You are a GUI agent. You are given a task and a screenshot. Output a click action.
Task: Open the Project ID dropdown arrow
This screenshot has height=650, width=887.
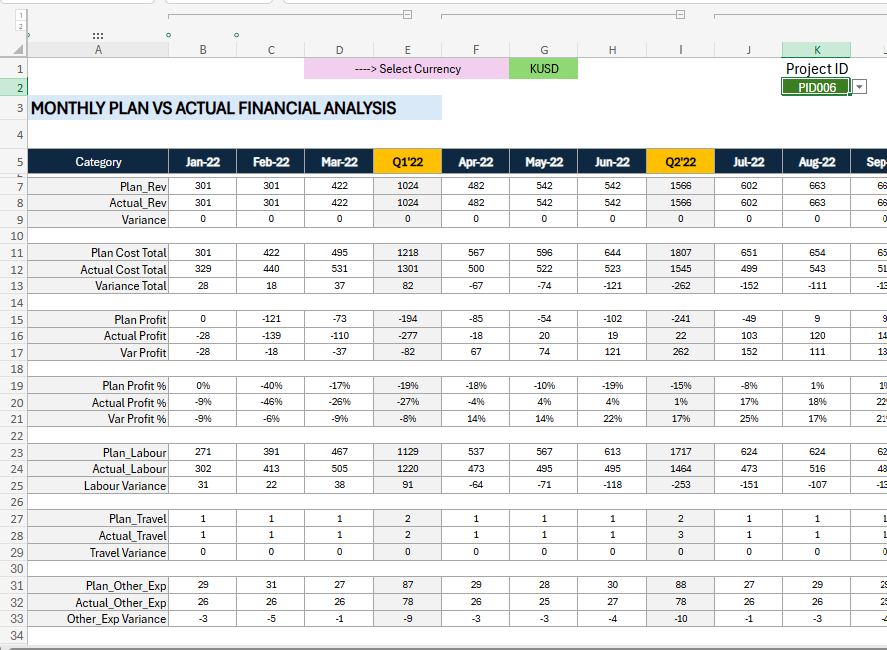point(860,87)
